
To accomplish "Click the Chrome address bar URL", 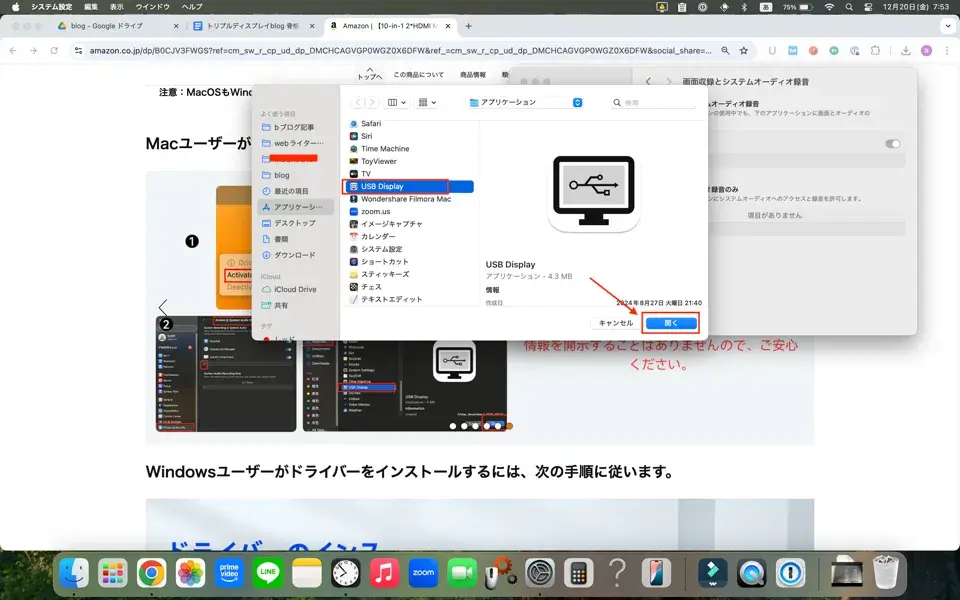I will 400,51.
